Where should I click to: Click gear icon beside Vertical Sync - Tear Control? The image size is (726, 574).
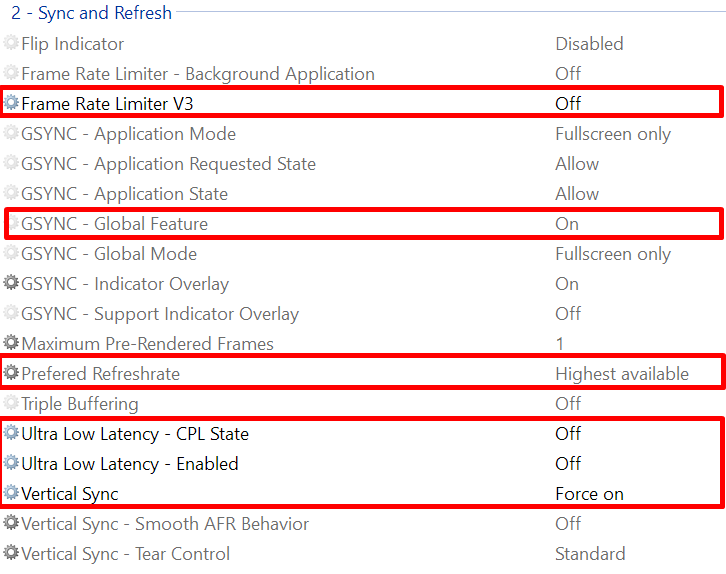(x=11, y=553)
